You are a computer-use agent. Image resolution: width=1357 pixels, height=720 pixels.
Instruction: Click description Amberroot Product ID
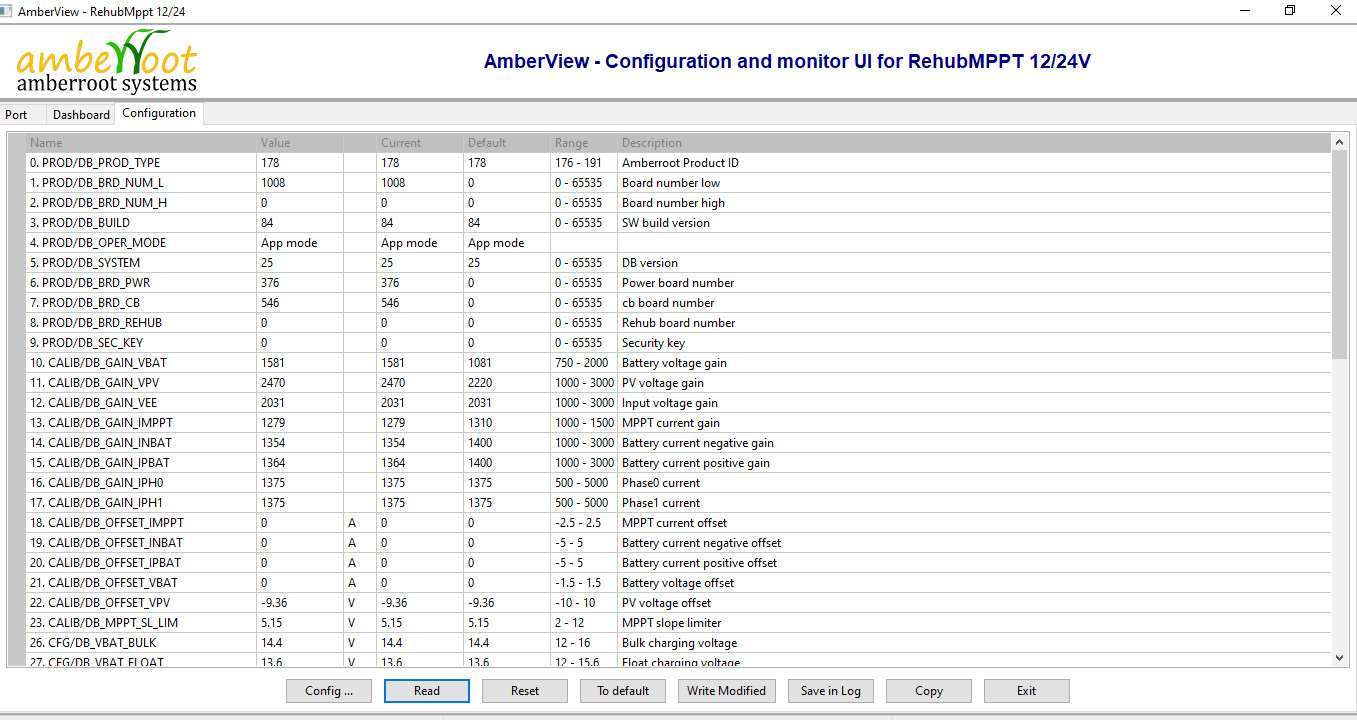point(680,163)
